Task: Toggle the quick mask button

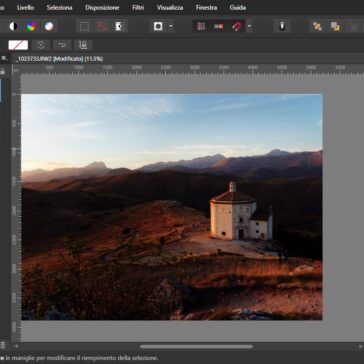Action: 158,26
